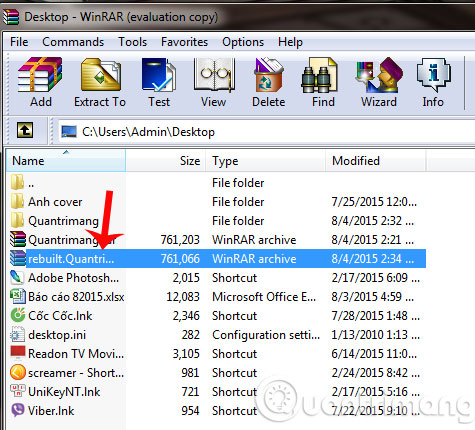Select the Báo cáo 82015.xlsx Excel icon
Viewport: 475px width, 430px height.
(18, 296)
